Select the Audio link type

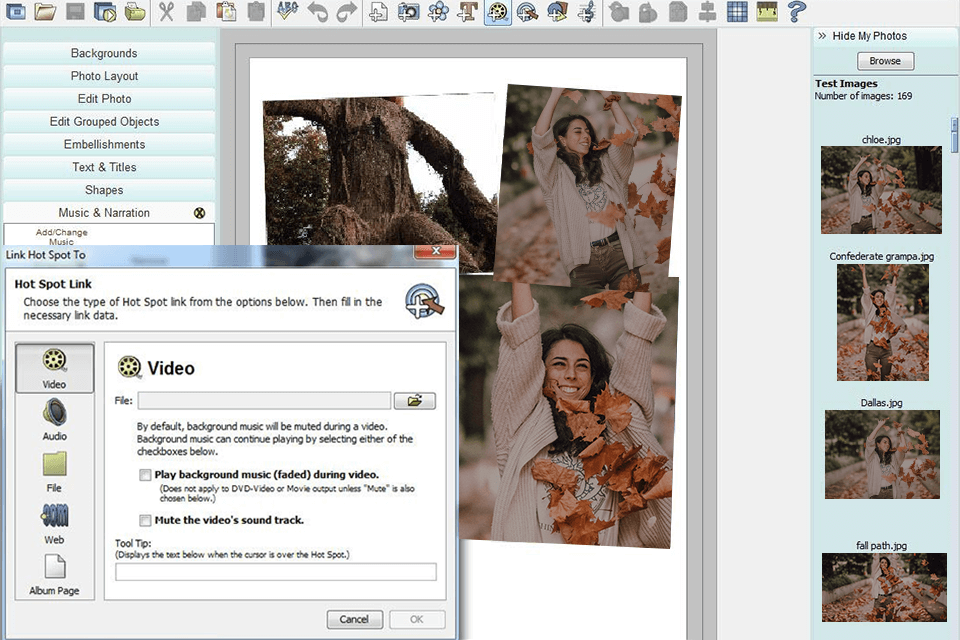tap(54, 420)
